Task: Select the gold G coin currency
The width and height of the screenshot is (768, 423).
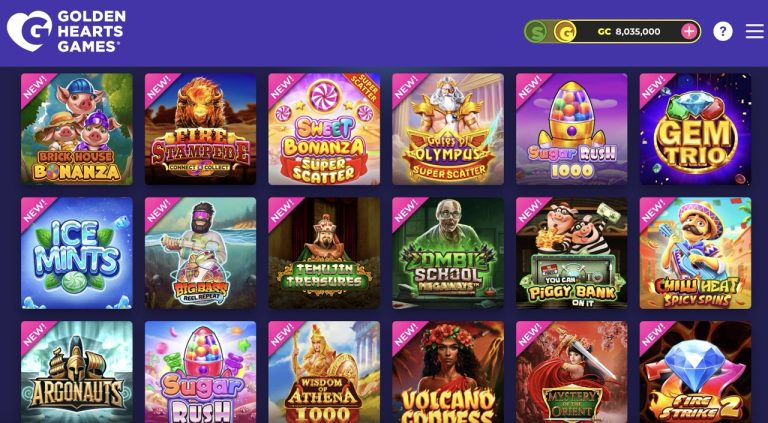Action: pyautogui.click(x=565, y=32)
